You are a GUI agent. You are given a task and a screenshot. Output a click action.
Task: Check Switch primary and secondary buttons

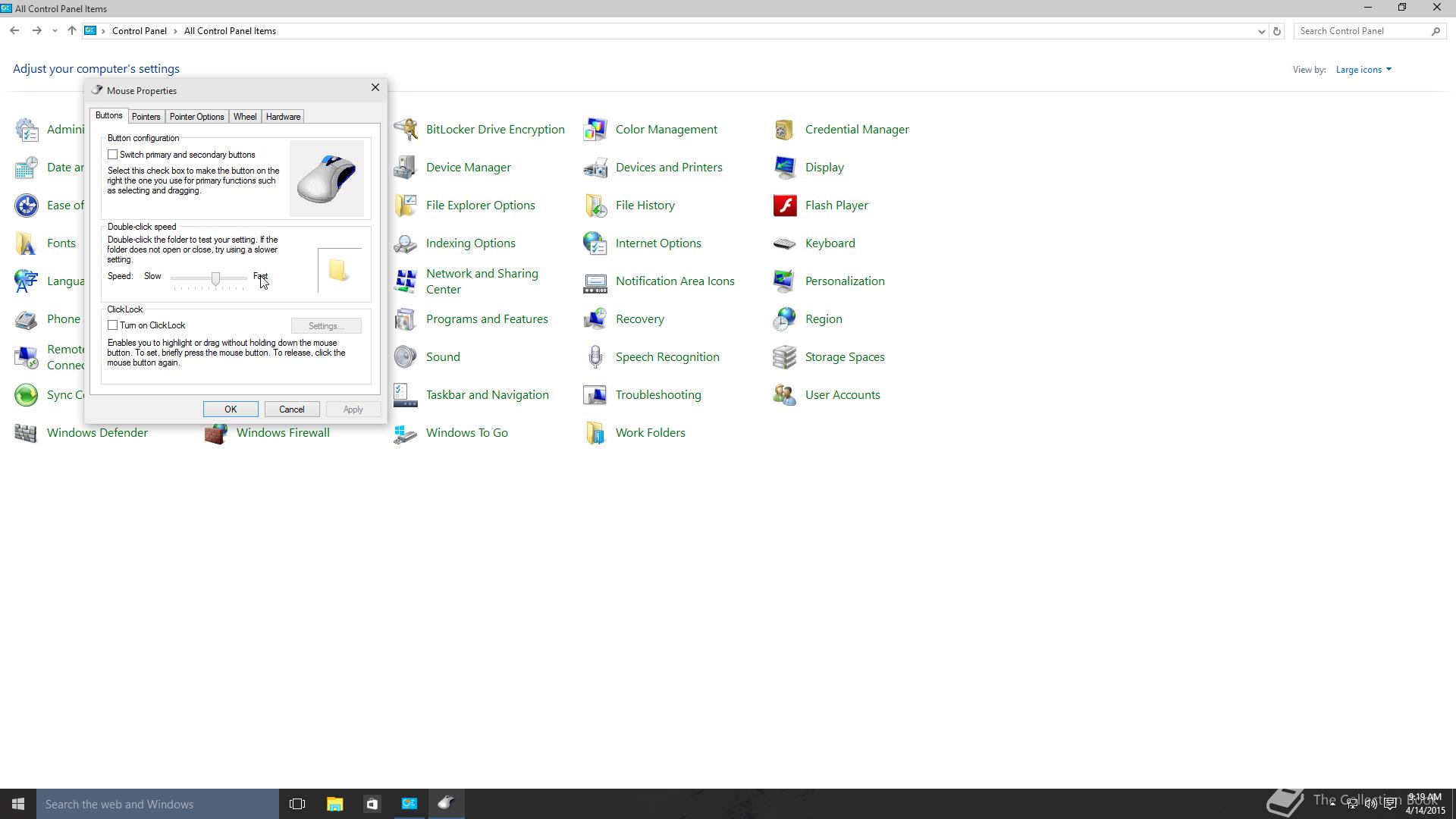[x=112, y=155]
